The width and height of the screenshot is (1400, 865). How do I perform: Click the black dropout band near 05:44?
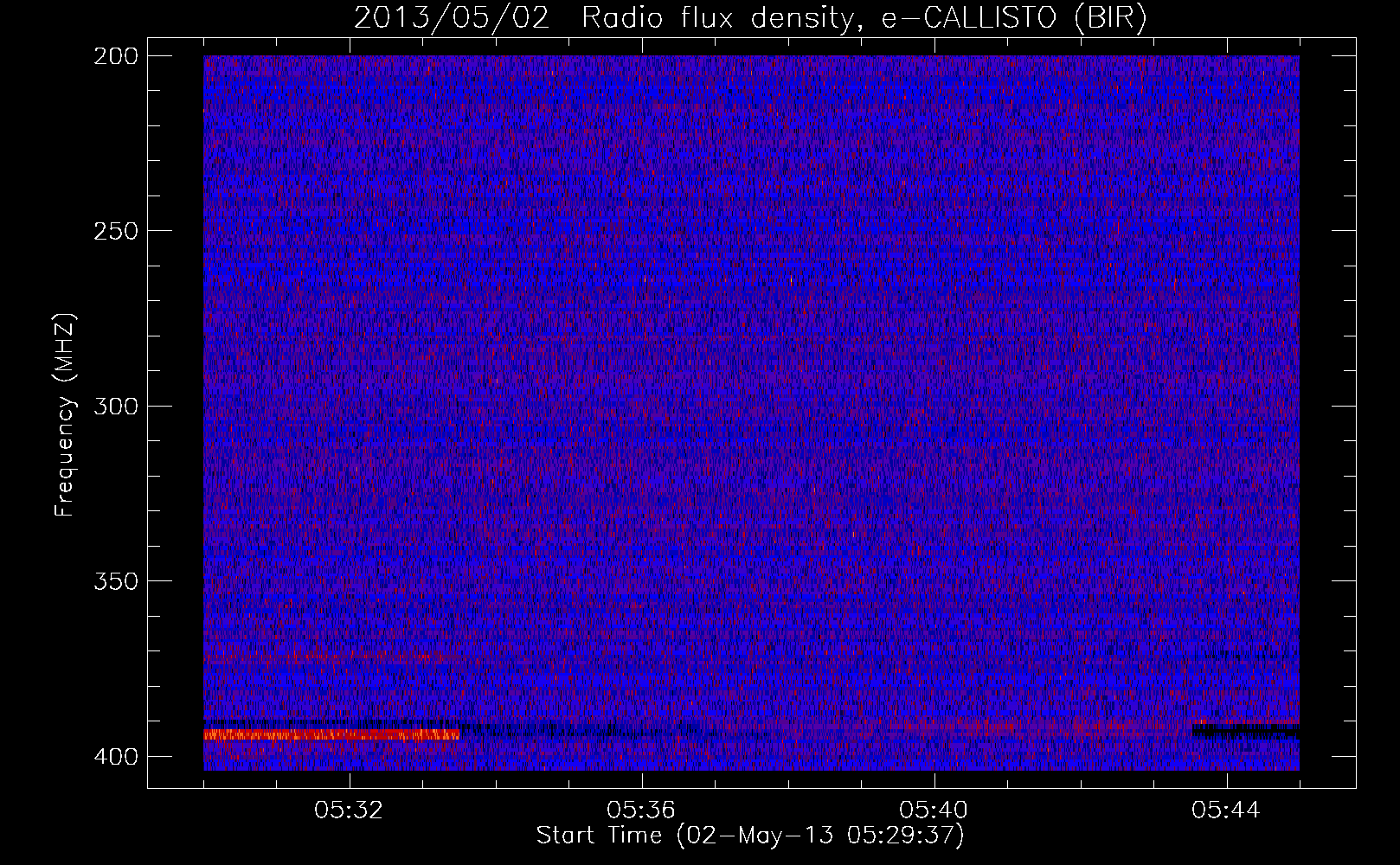[1245, 732]
